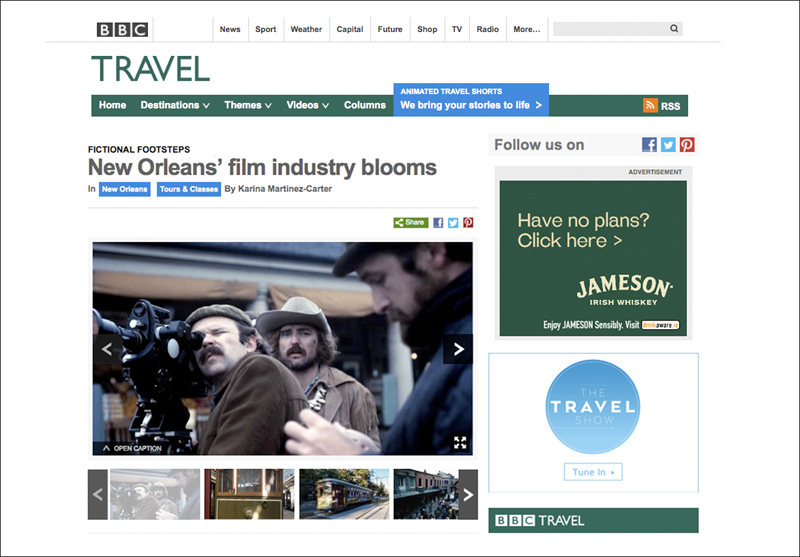Expand the Destinations dropdown menu
The image size is (800, 557).
(175, 105)
